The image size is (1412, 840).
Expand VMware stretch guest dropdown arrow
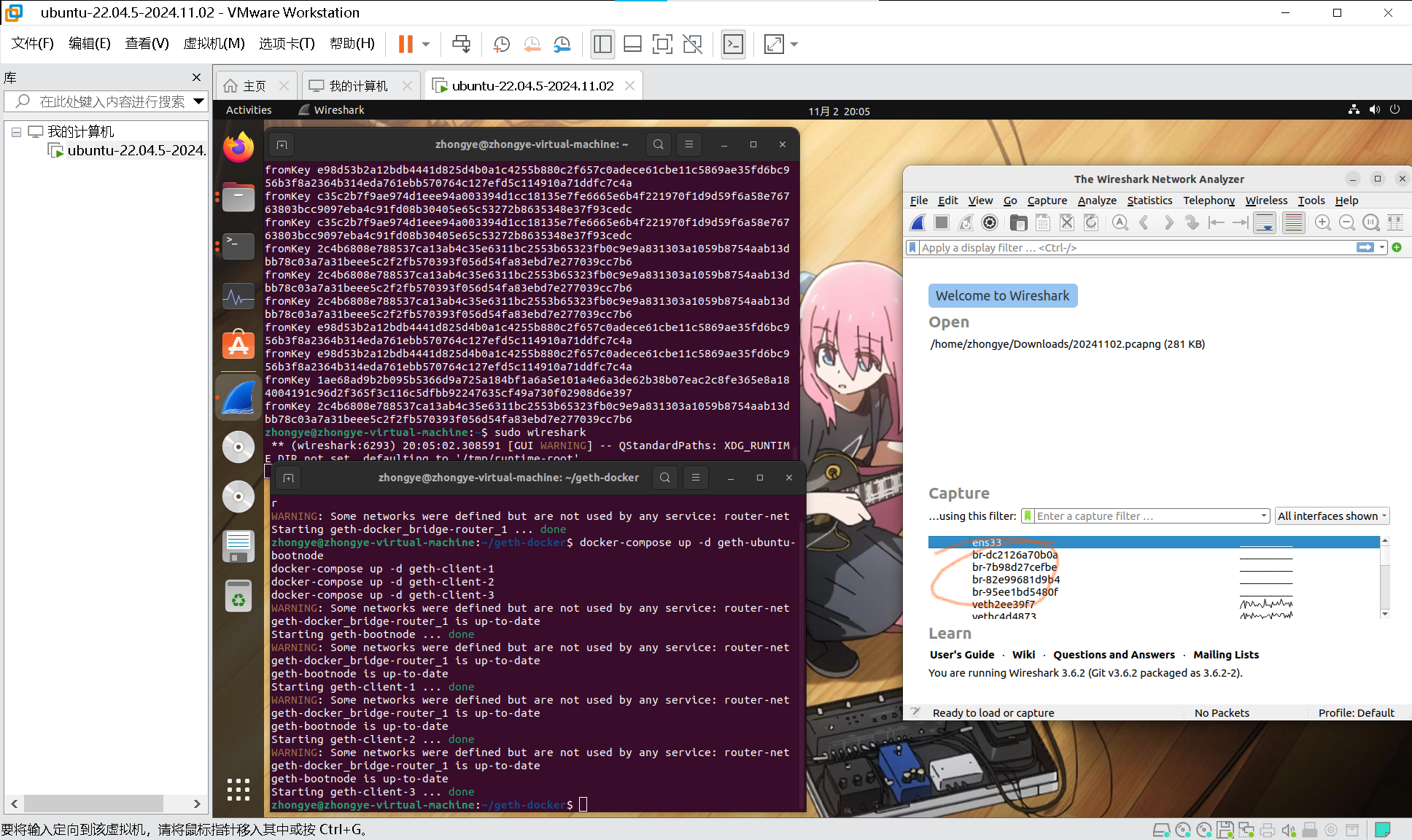pos(794,44)
